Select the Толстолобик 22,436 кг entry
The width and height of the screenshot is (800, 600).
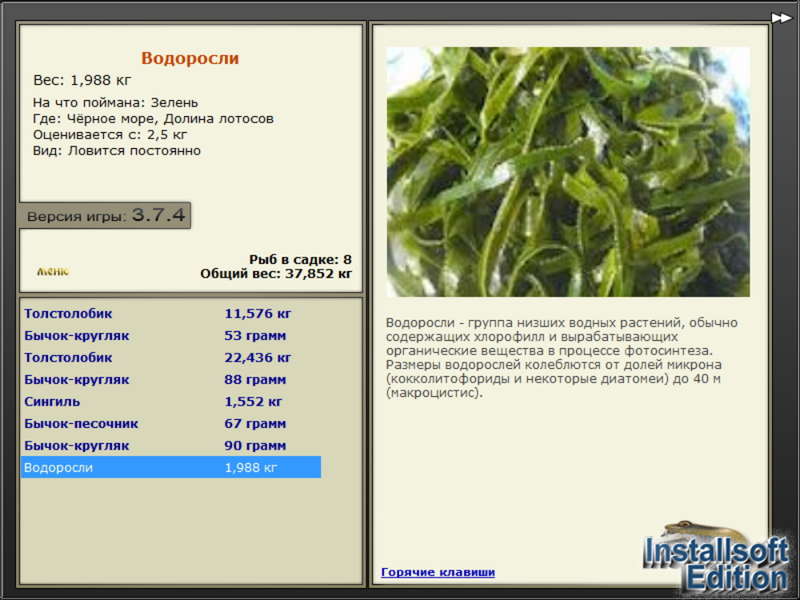[171, 357]
